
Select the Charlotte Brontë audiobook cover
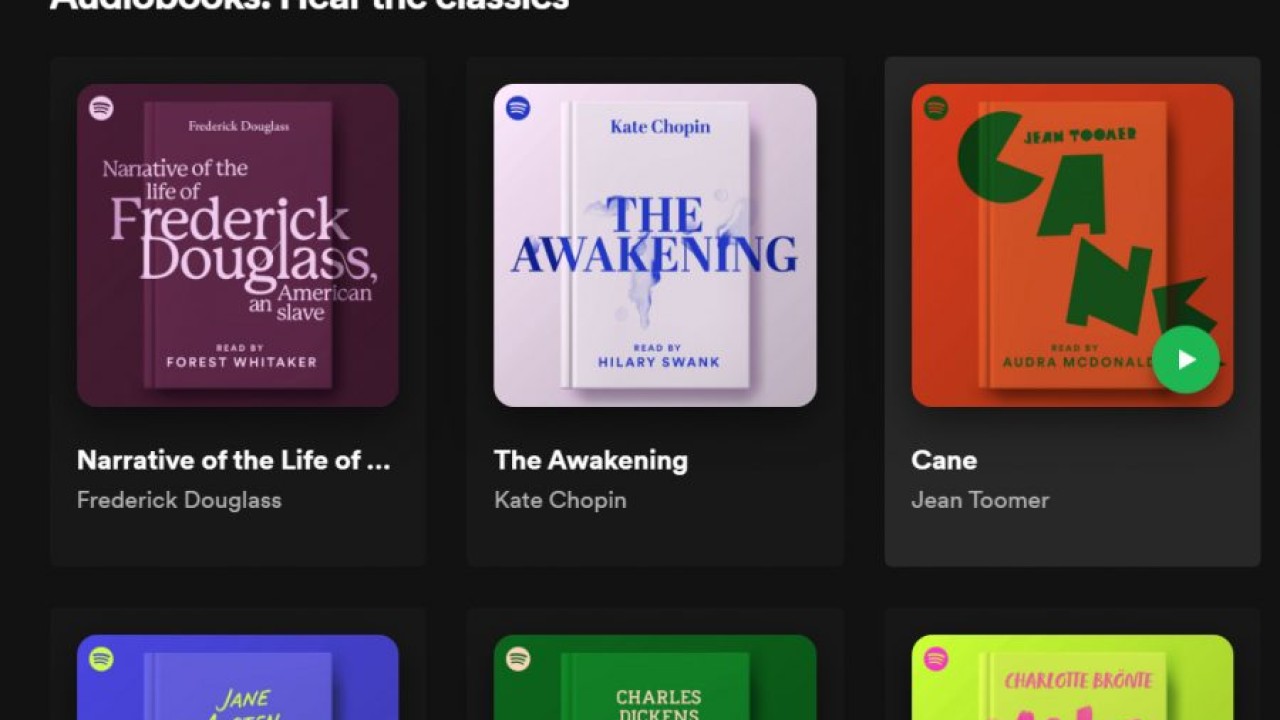click(x=1072, y=677)
